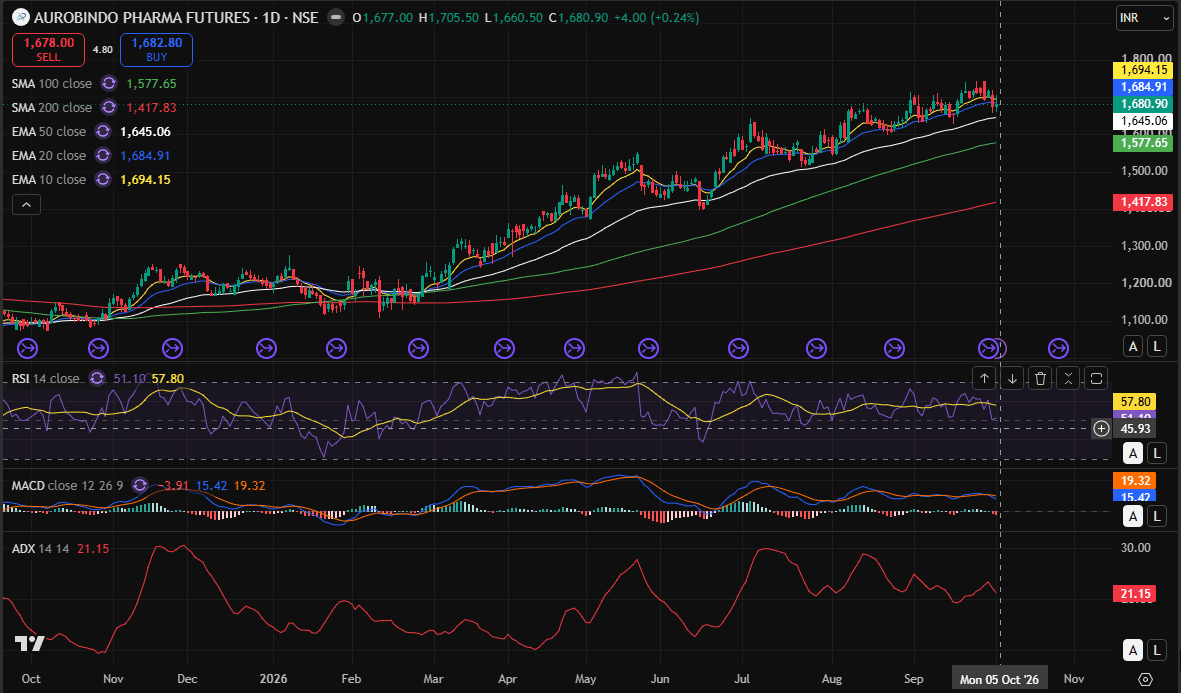
Task: Click green 1,680.90 last price label
Action: [1143, 104]
